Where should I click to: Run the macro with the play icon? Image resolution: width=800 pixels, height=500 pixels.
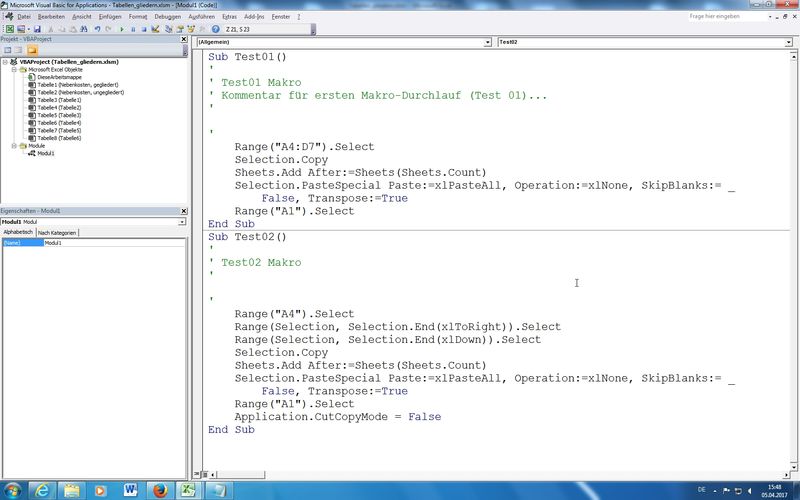122,29
